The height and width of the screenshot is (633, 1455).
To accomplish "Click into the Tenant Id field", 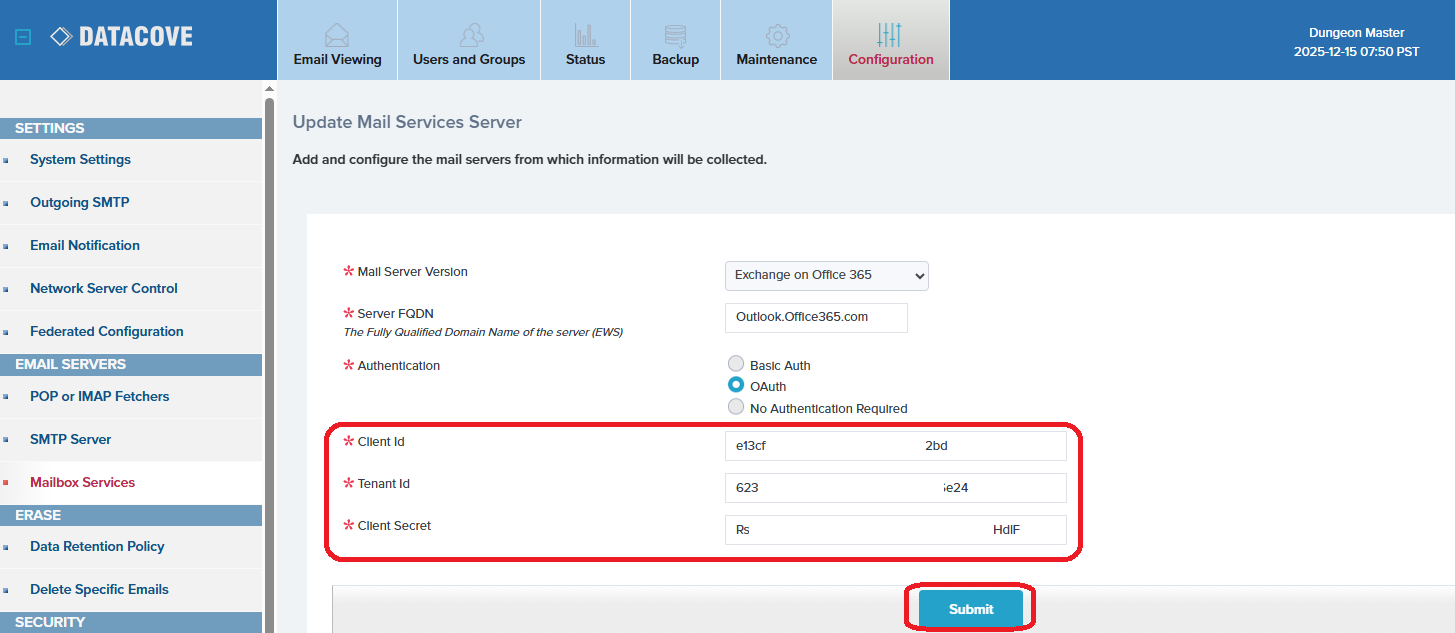I will tap(896, 488).
